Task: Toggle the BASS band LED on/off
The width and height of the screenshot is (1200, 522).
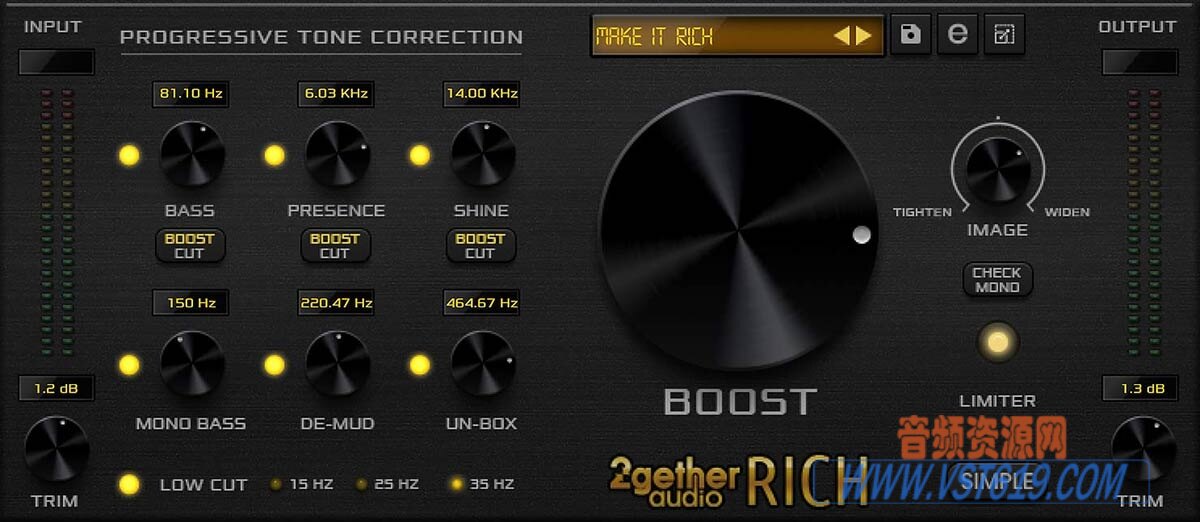Action: pos(129,156)
